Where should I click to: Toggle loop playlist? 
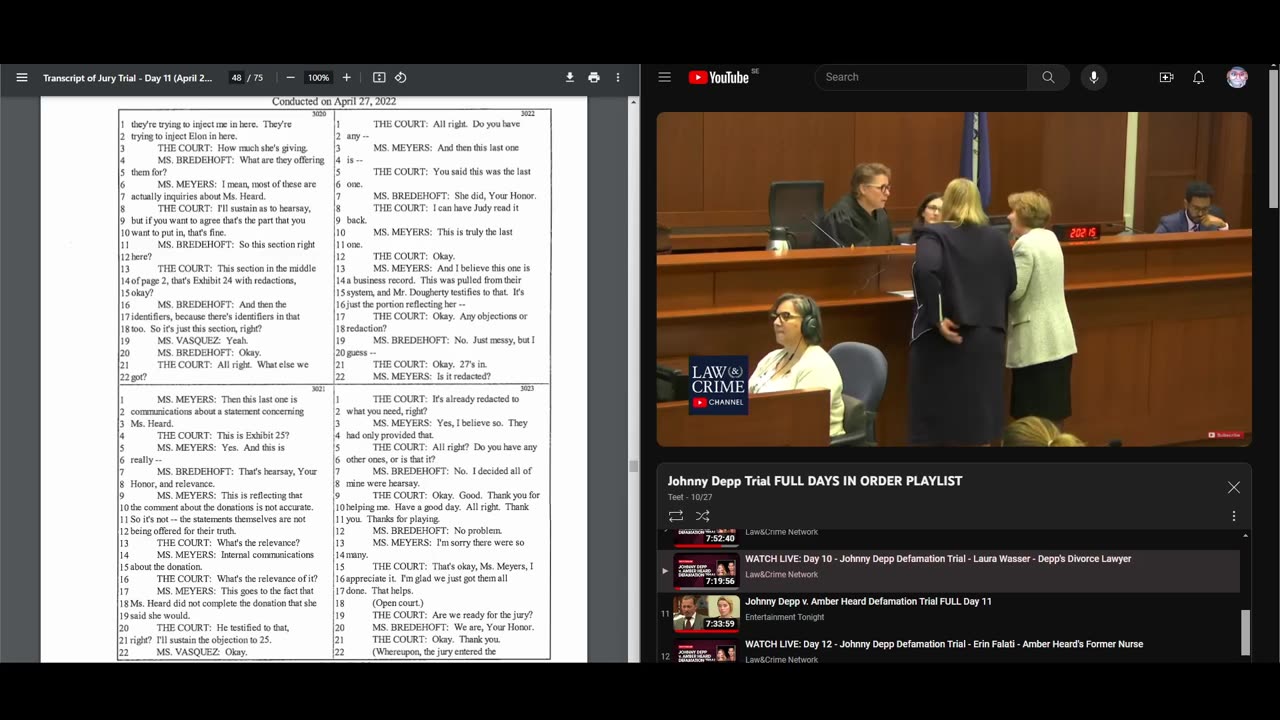tap(676, 516)
